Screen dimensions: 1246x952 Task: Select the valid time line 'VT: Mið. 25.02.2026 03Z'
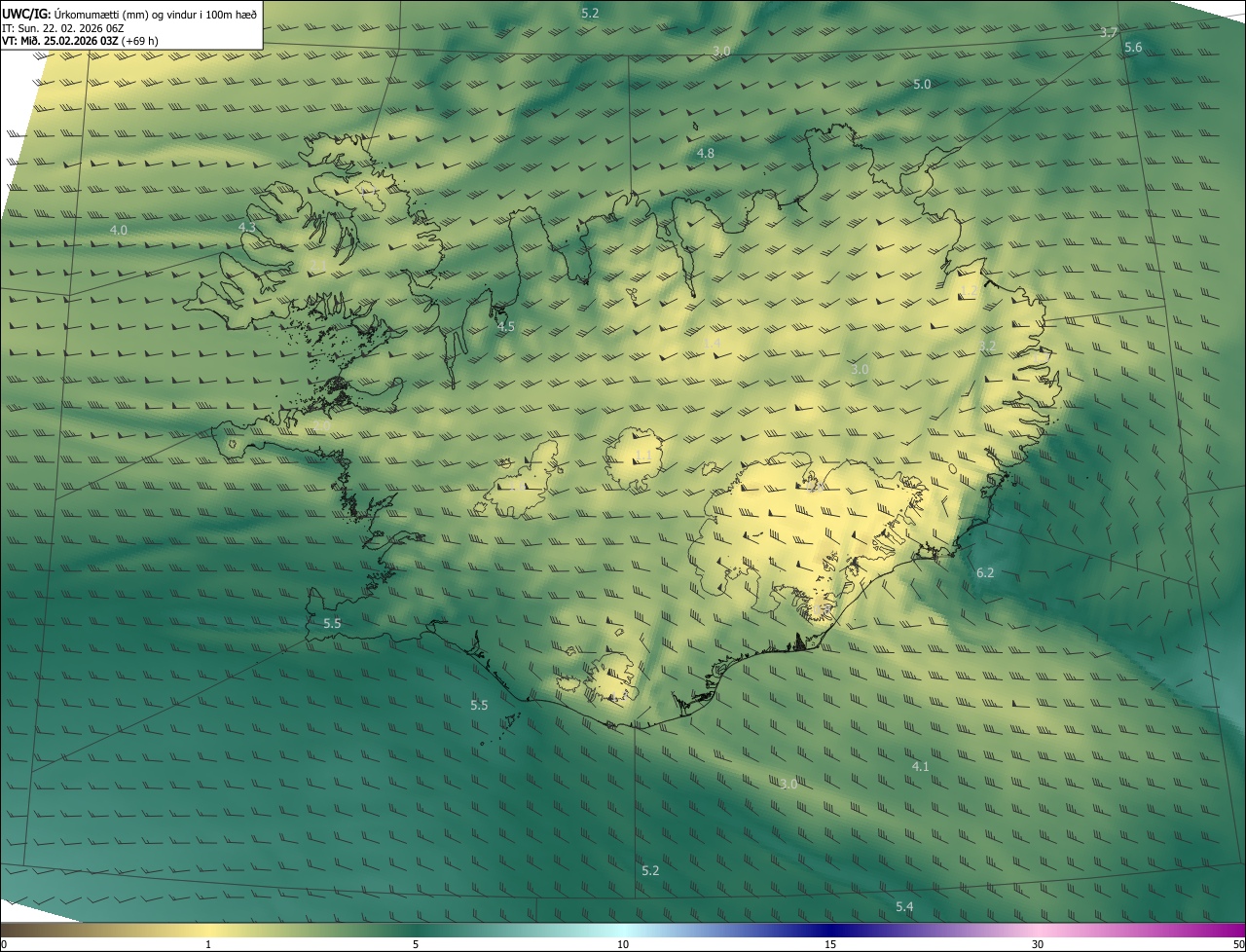(x=59, y=41)
